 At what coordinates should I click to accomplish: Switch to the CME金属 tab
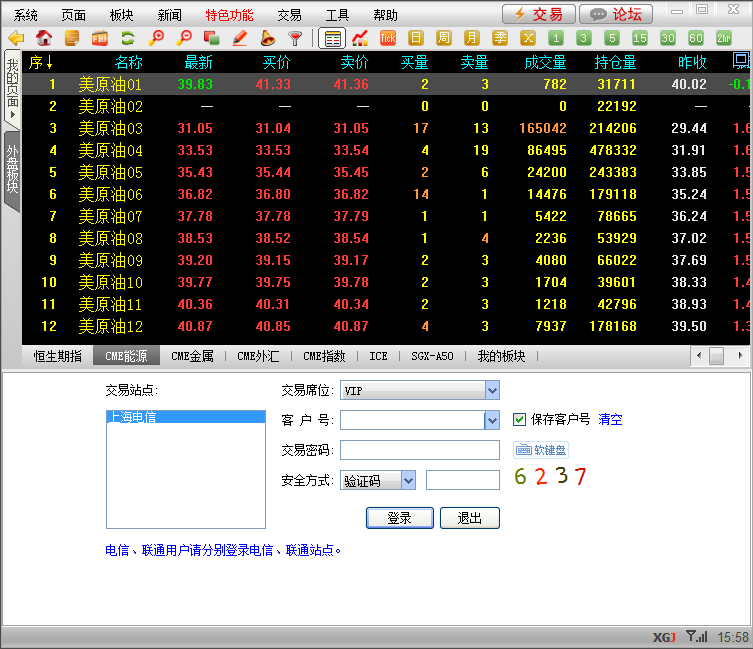pos(194,356)
